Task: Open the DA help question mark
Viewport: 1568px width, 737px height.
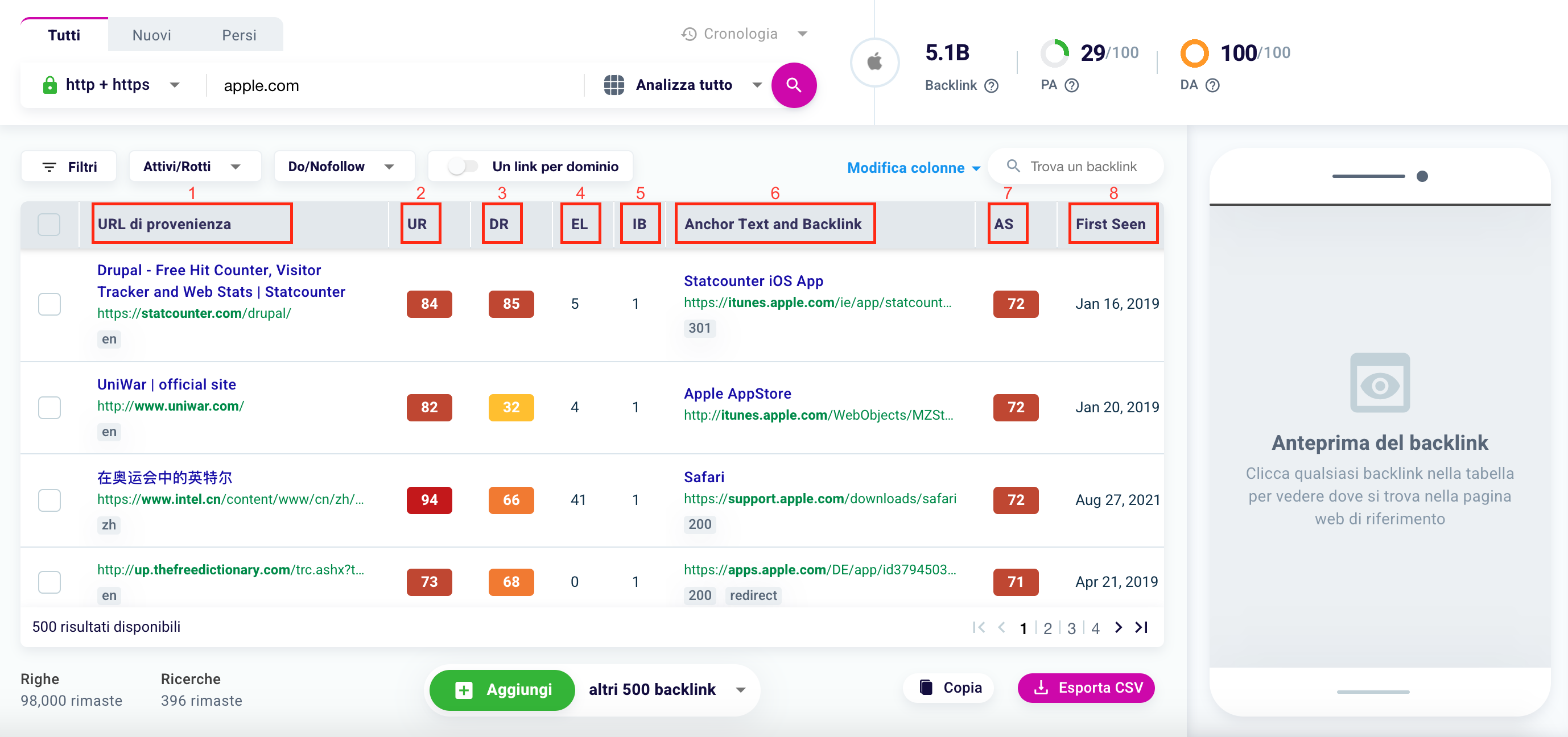Action: (x=1212, y=85)
